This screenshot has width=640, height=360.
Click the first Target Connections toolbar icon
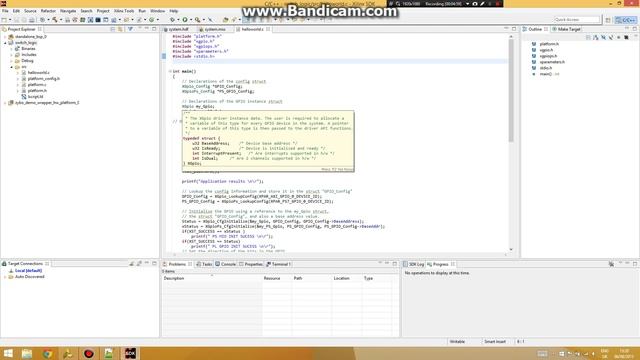click(x=132, y=264)
